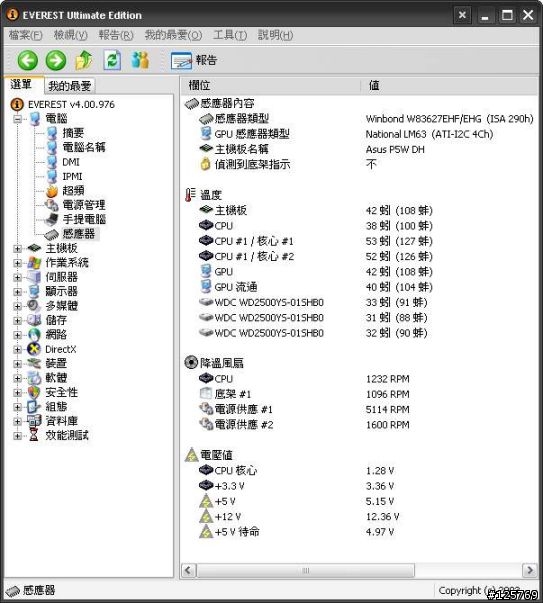Select the CPU #1 / 核心 #1 temperature row
The image size is (543, 603).
(360, 241)
